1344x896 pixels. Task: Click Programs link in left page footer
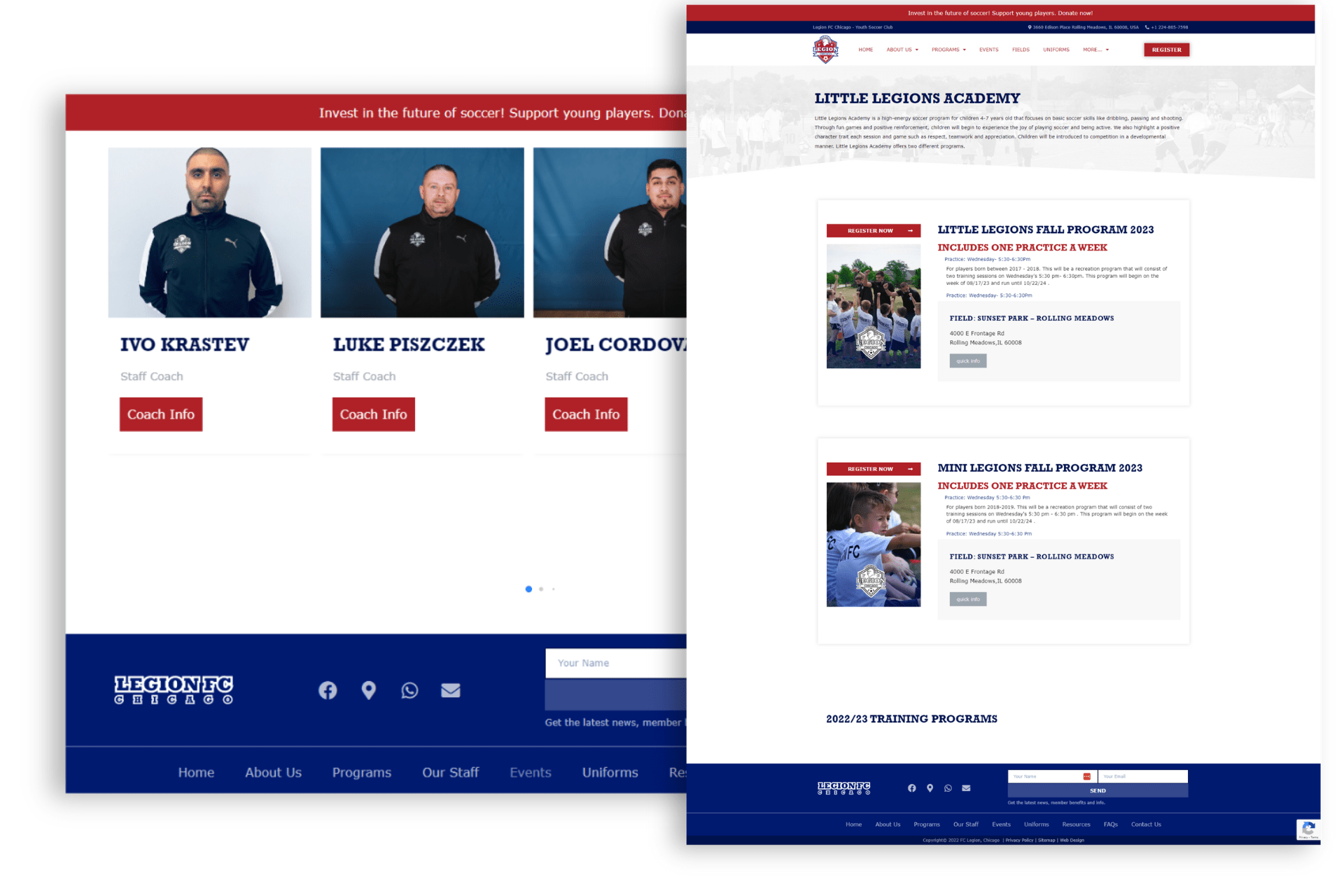click(x=362, y=772)
